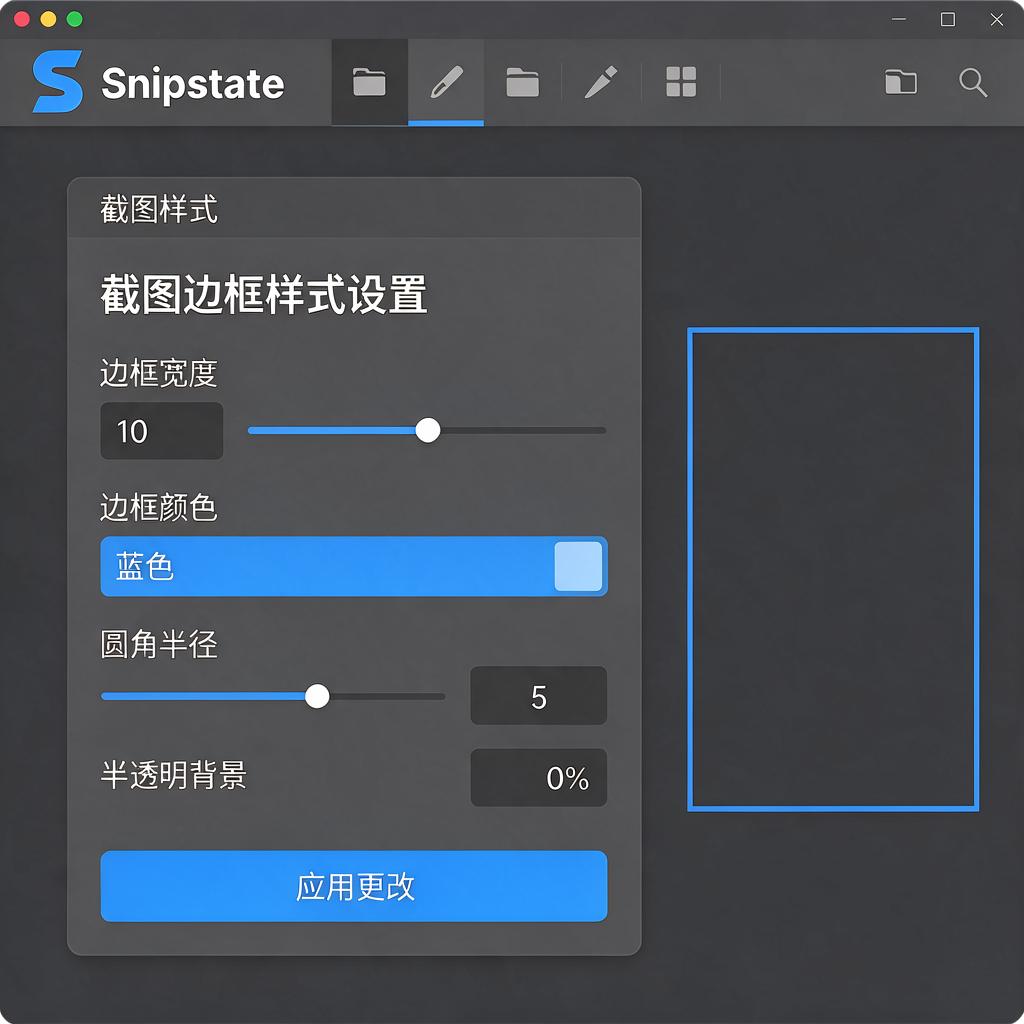Click the 半透明背景 label
Viewport: 1024px width, 1024px height.
tap(174, 775)
